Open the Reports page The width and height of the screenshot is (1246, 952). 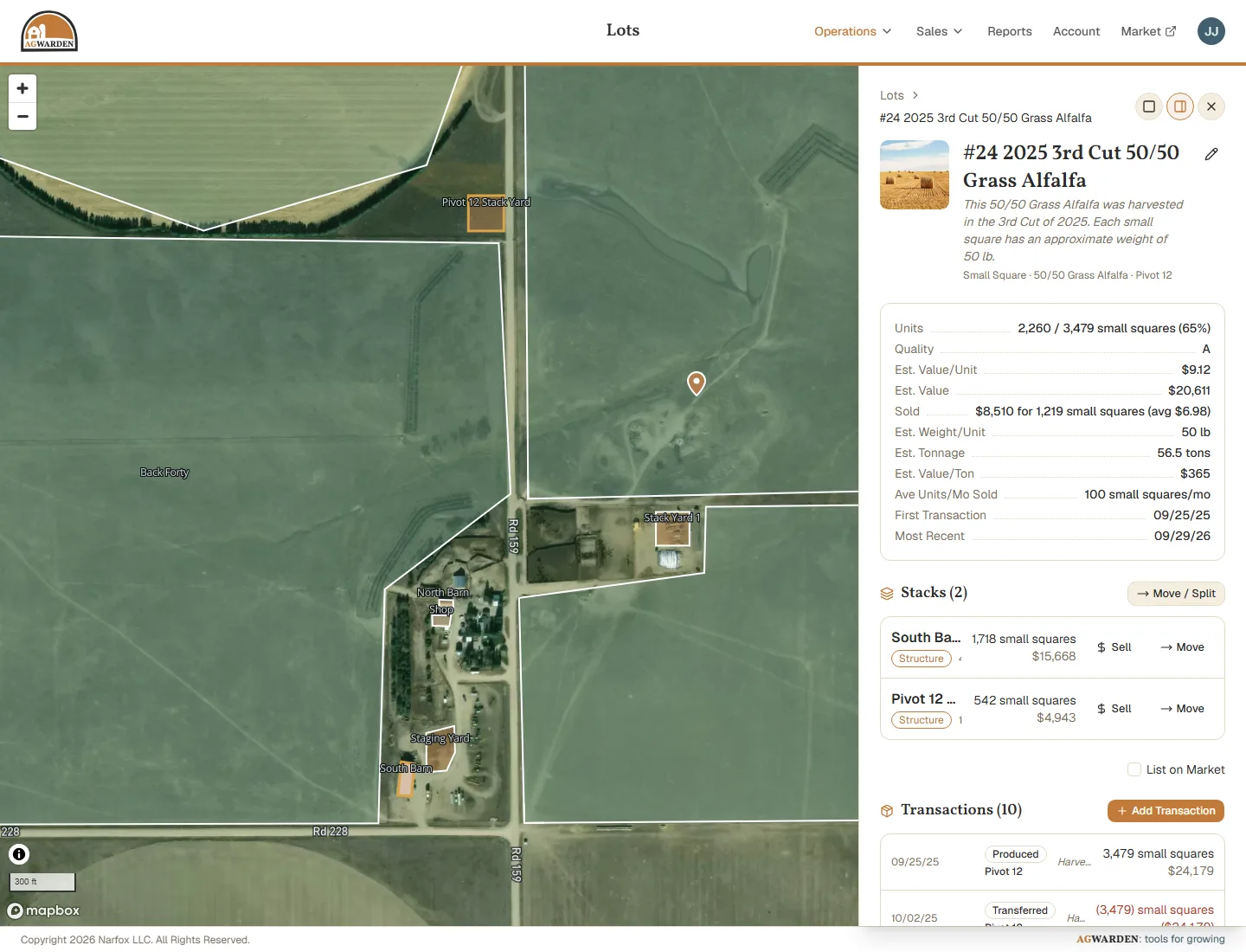tap(1010, 31)
